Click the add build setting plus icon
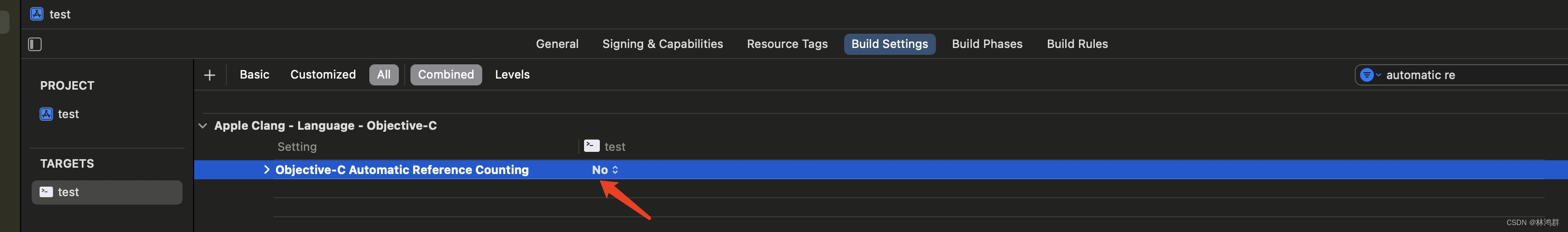Image resolution: width=1568 pixels, height=232 pixels. (x=209, y=75)
